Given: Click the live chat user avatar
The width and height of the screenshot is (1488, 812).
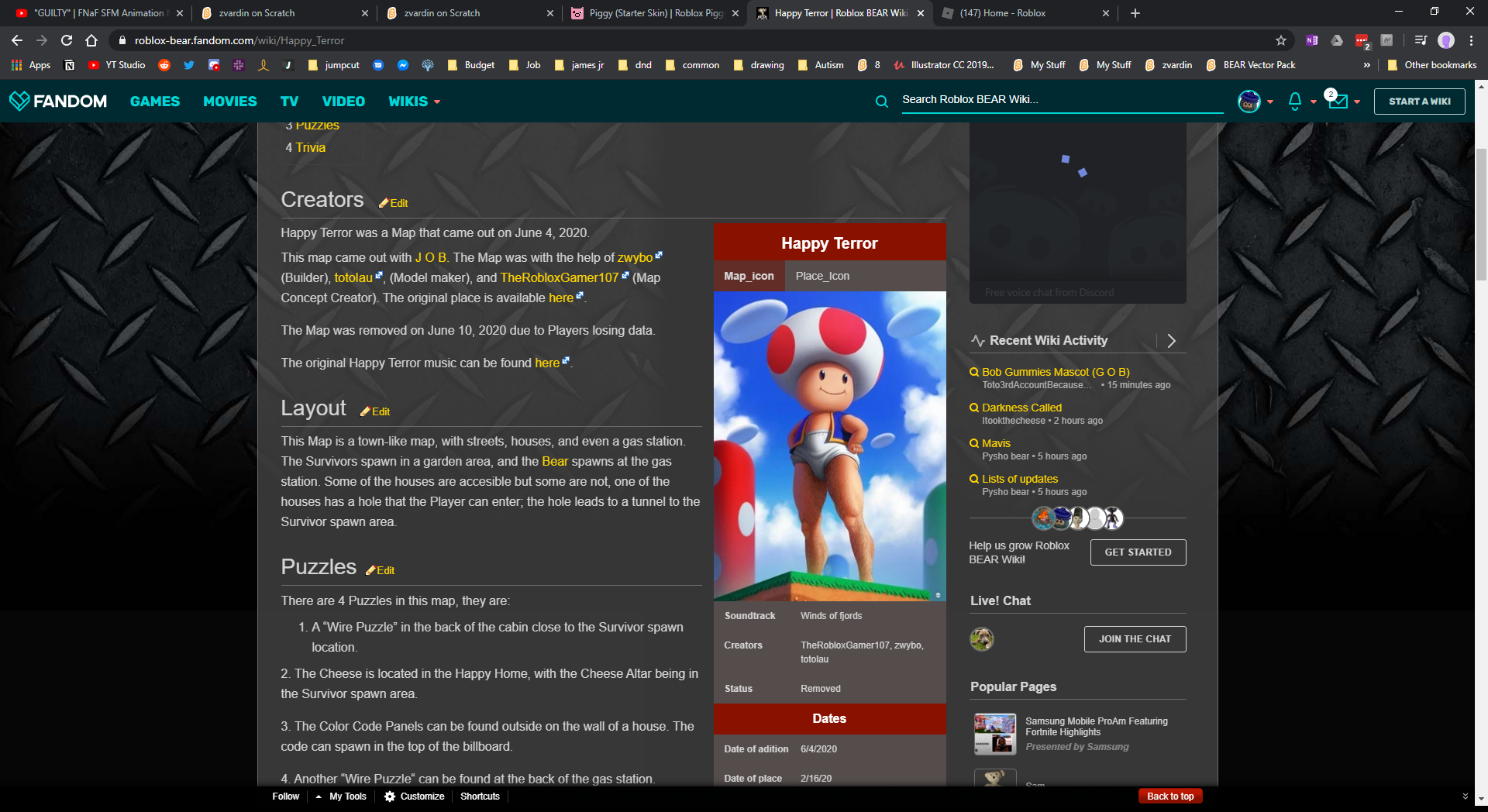Looking at the screenshot, I should point(982,638).
